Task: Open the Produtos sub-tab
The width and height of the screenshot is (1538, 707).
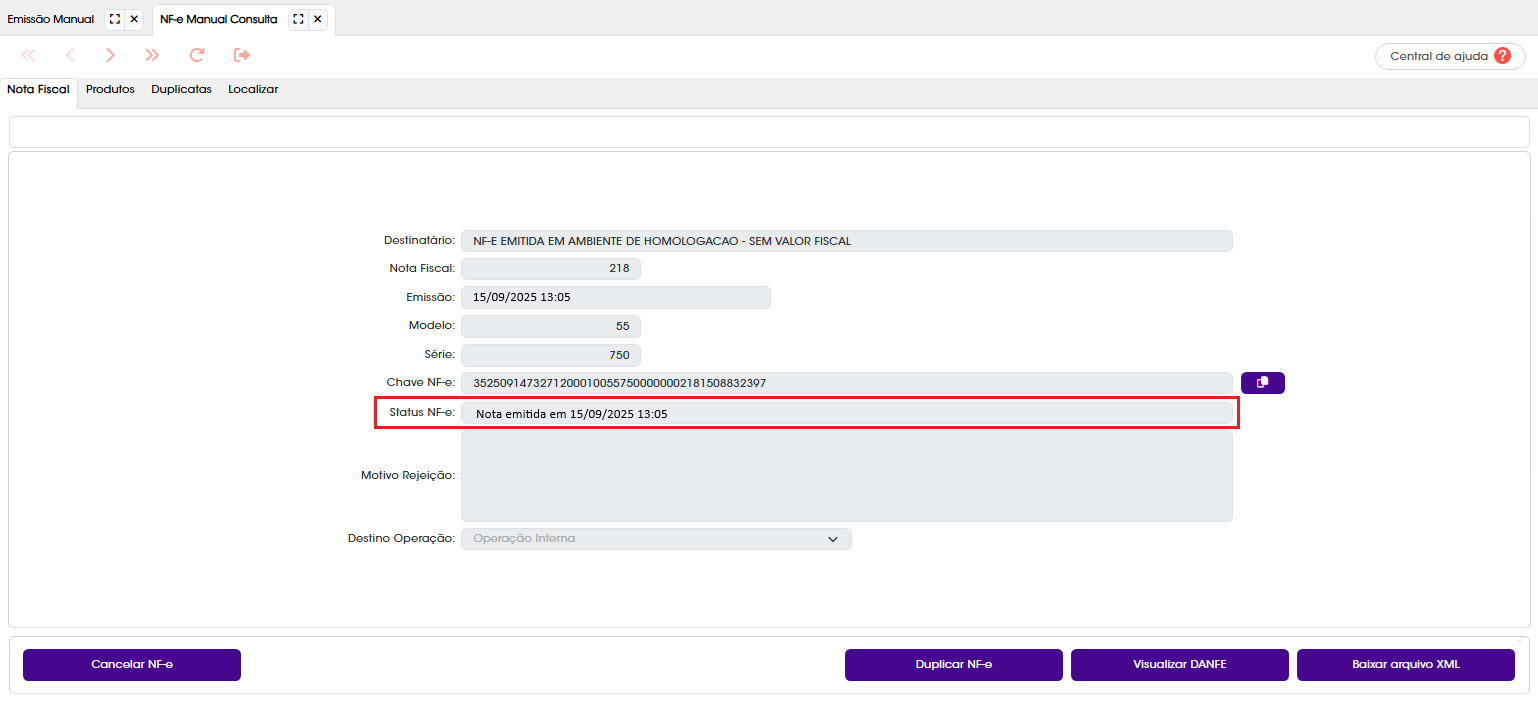Action: [110, 89]
